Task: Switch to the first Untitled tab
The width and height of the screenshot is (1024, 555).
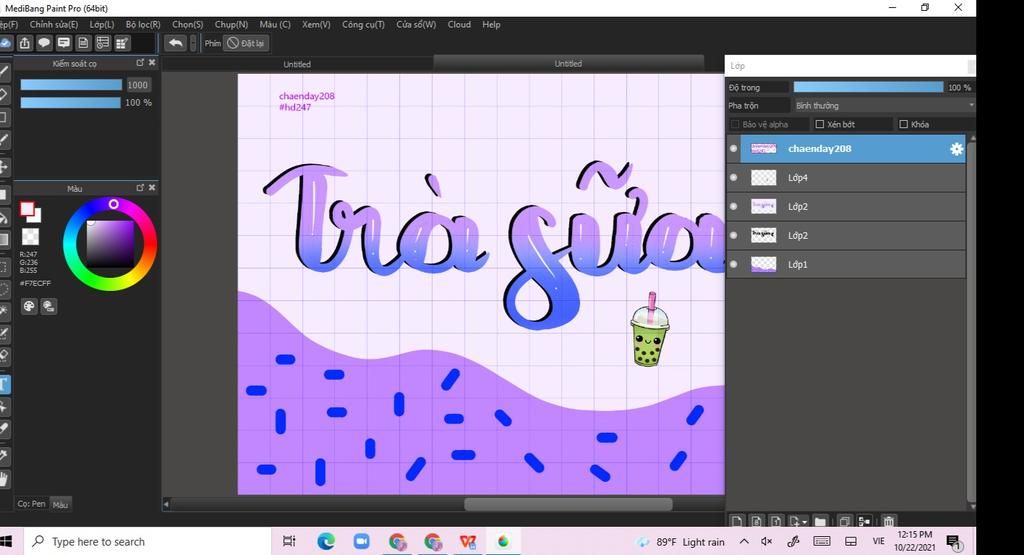Action: [x=297, y=64]
